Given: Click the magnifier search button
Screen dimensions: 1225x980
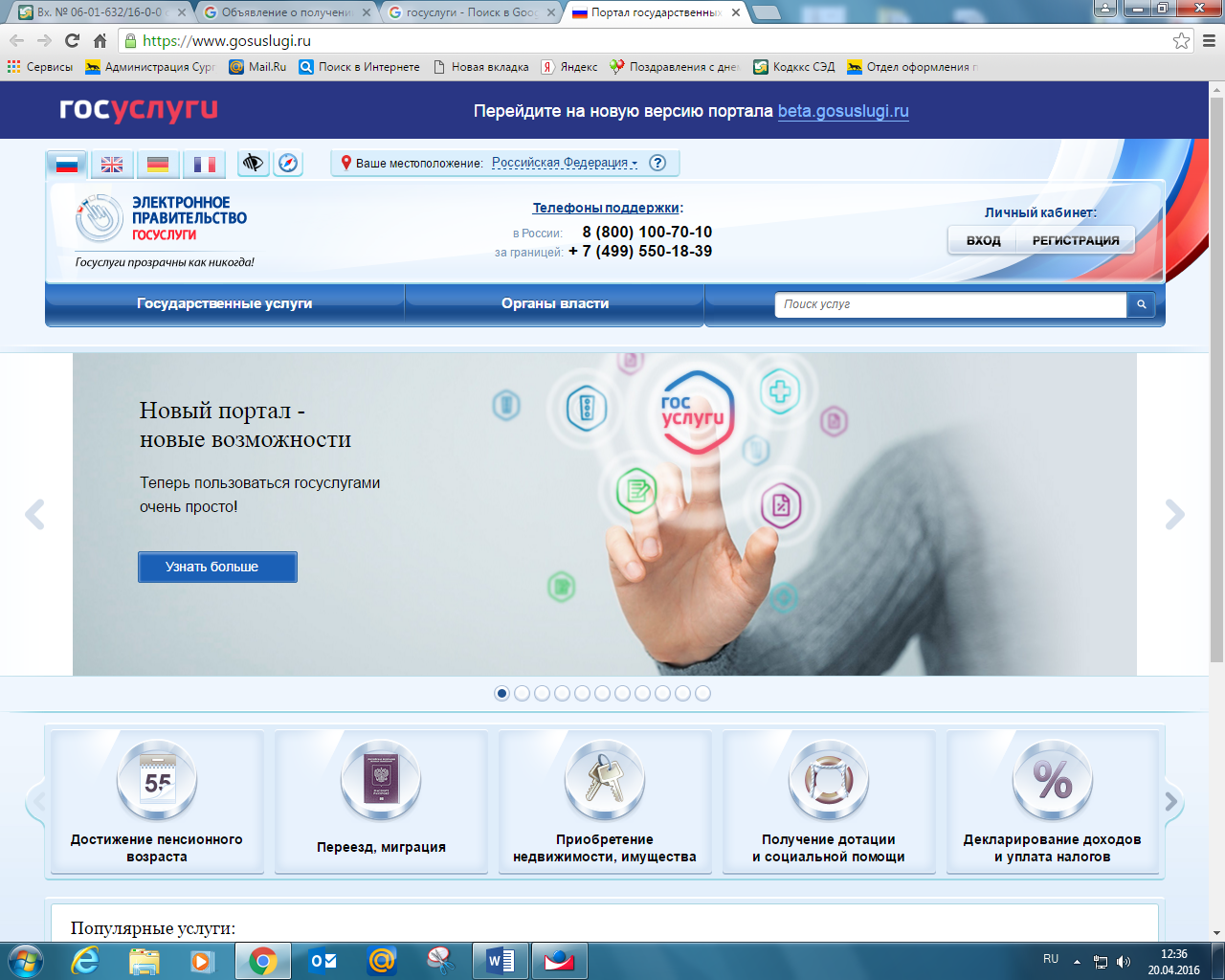Looking at the screenshot, I should click(1141, 304).
